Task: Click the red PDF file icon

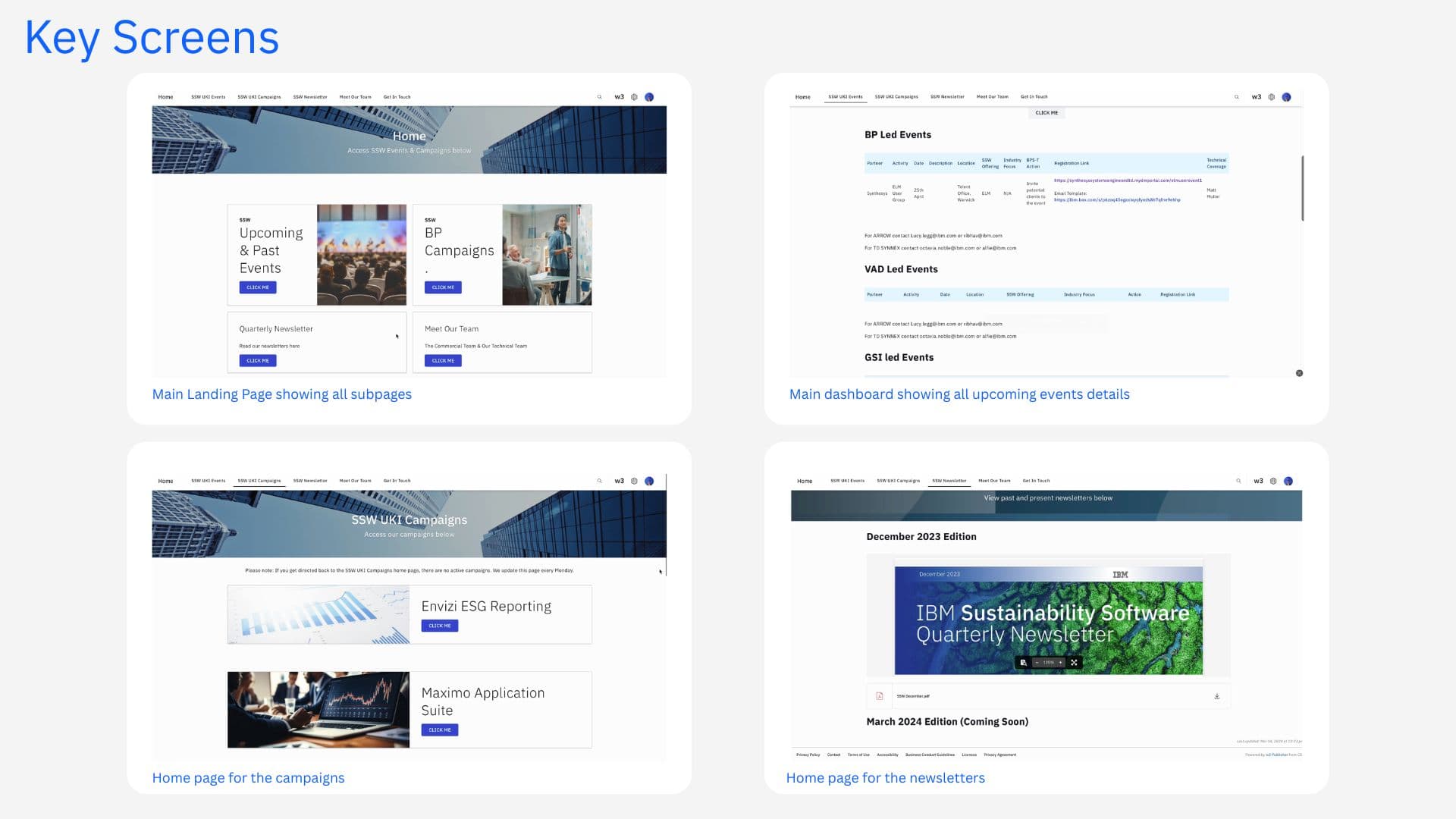Action: [x=880, y=696]
